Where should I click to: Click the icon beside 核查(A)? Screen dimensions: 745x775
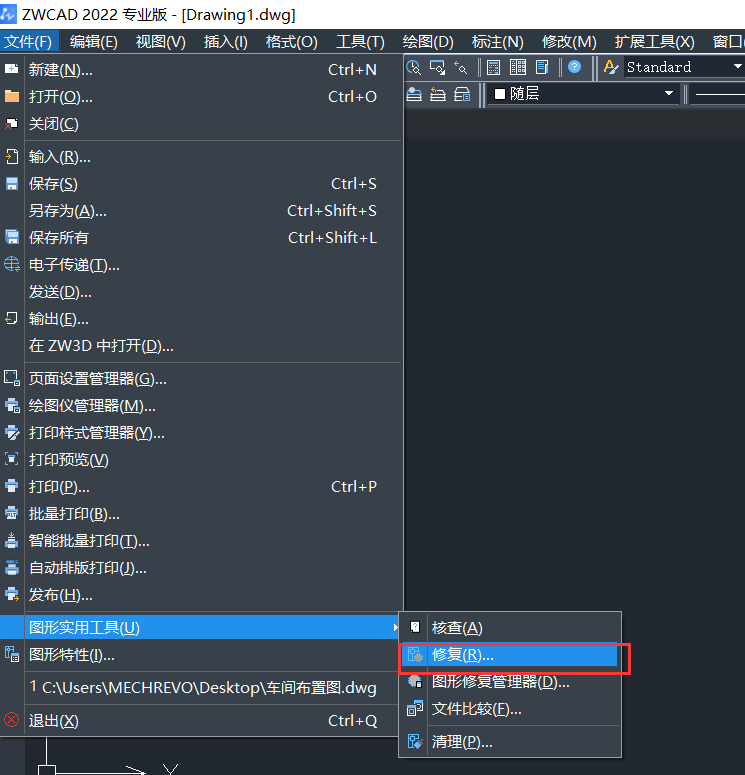(x=415, y=628)
